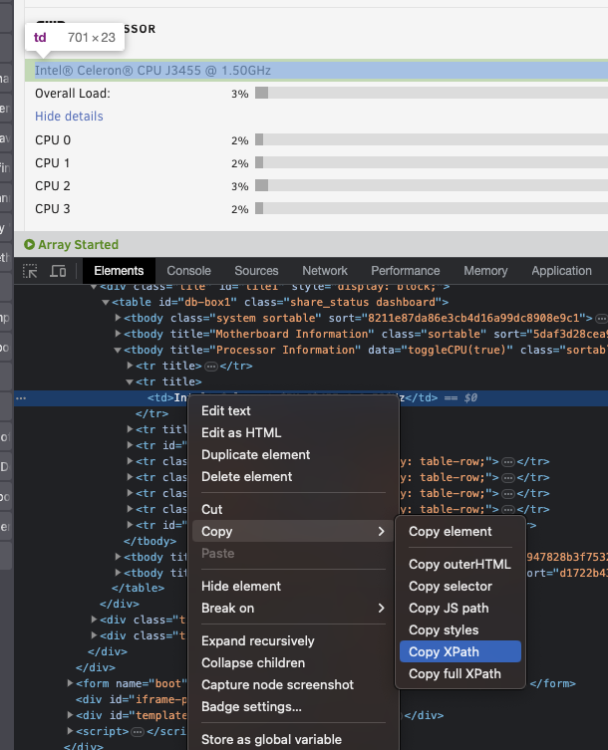The height and width of the screenshot is (750, 608).
Task: Switch to the Application tab
Action: [x=562, y=271]
